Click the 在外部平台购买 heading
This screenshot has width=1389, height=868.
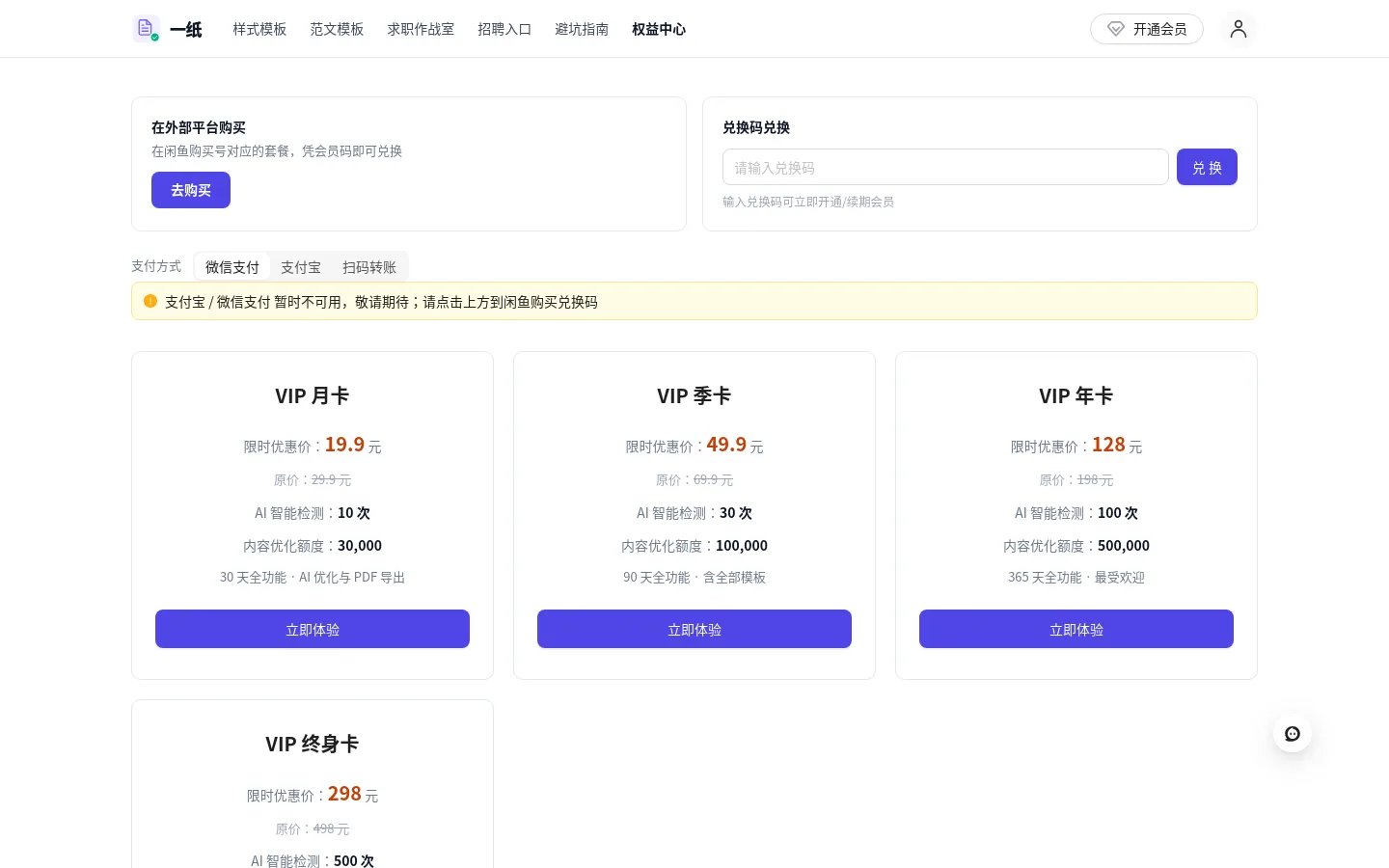[x=199, y=127]
